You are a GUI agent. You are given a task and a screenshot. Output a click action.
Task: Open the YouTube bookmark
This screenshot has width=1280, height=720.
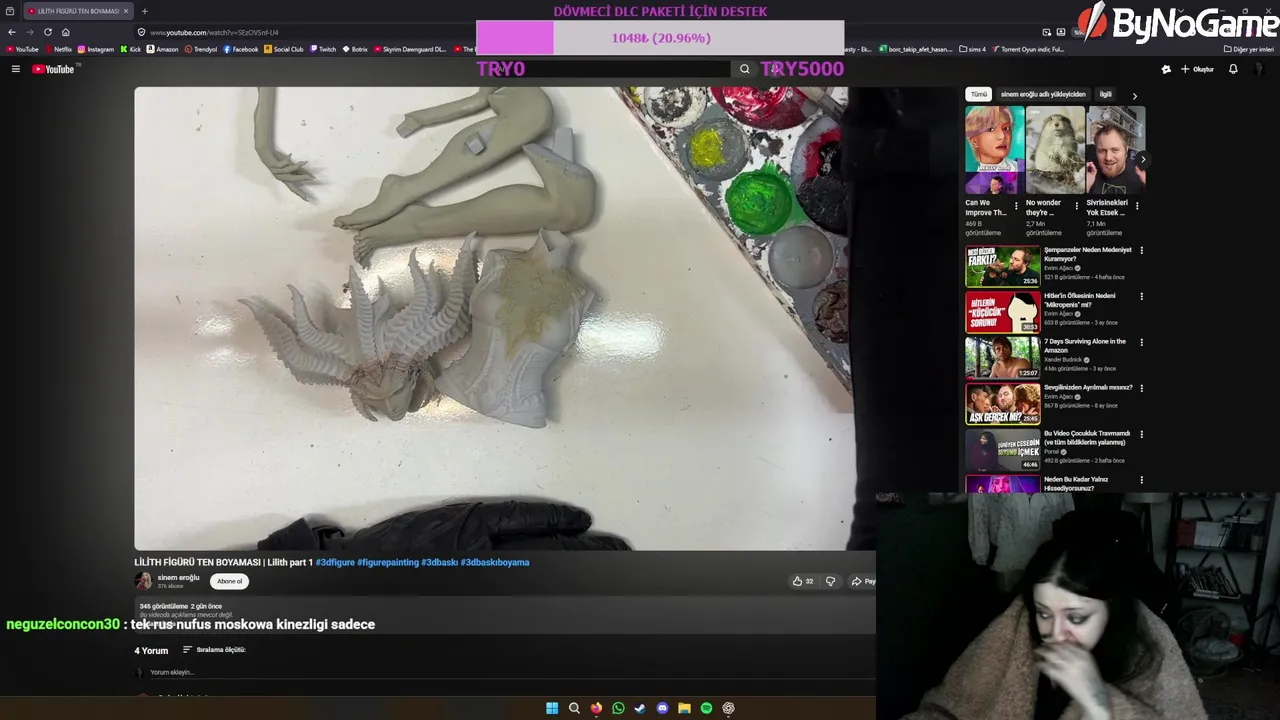tap(22, 49)
